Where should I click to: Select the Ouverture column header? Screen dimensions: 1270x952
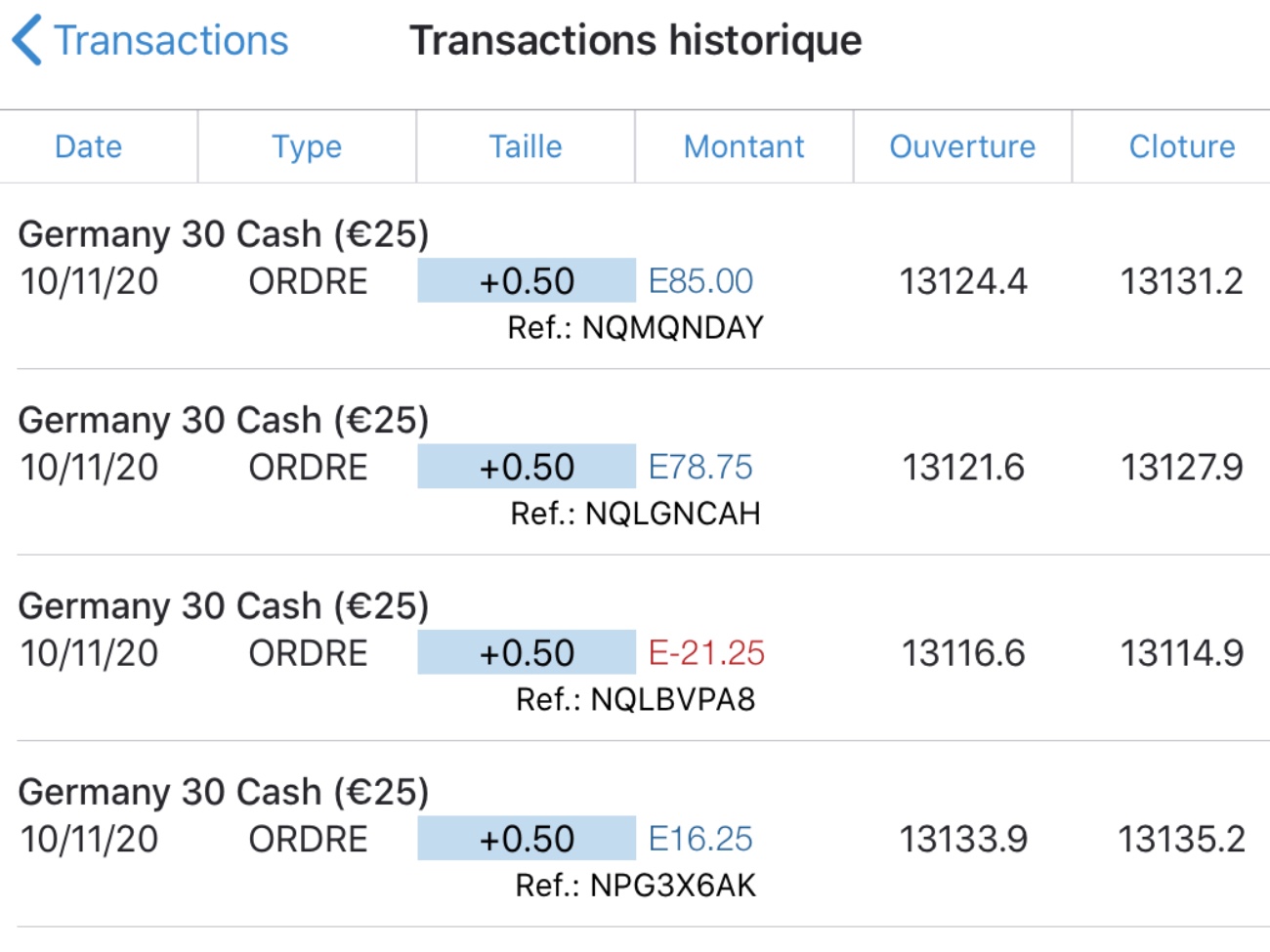click(x=962, y=146)
